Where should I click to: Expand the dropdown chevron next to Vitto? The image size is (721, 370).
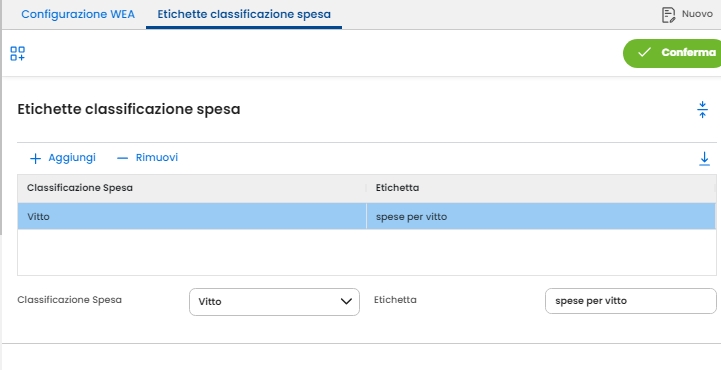(346, 302)
